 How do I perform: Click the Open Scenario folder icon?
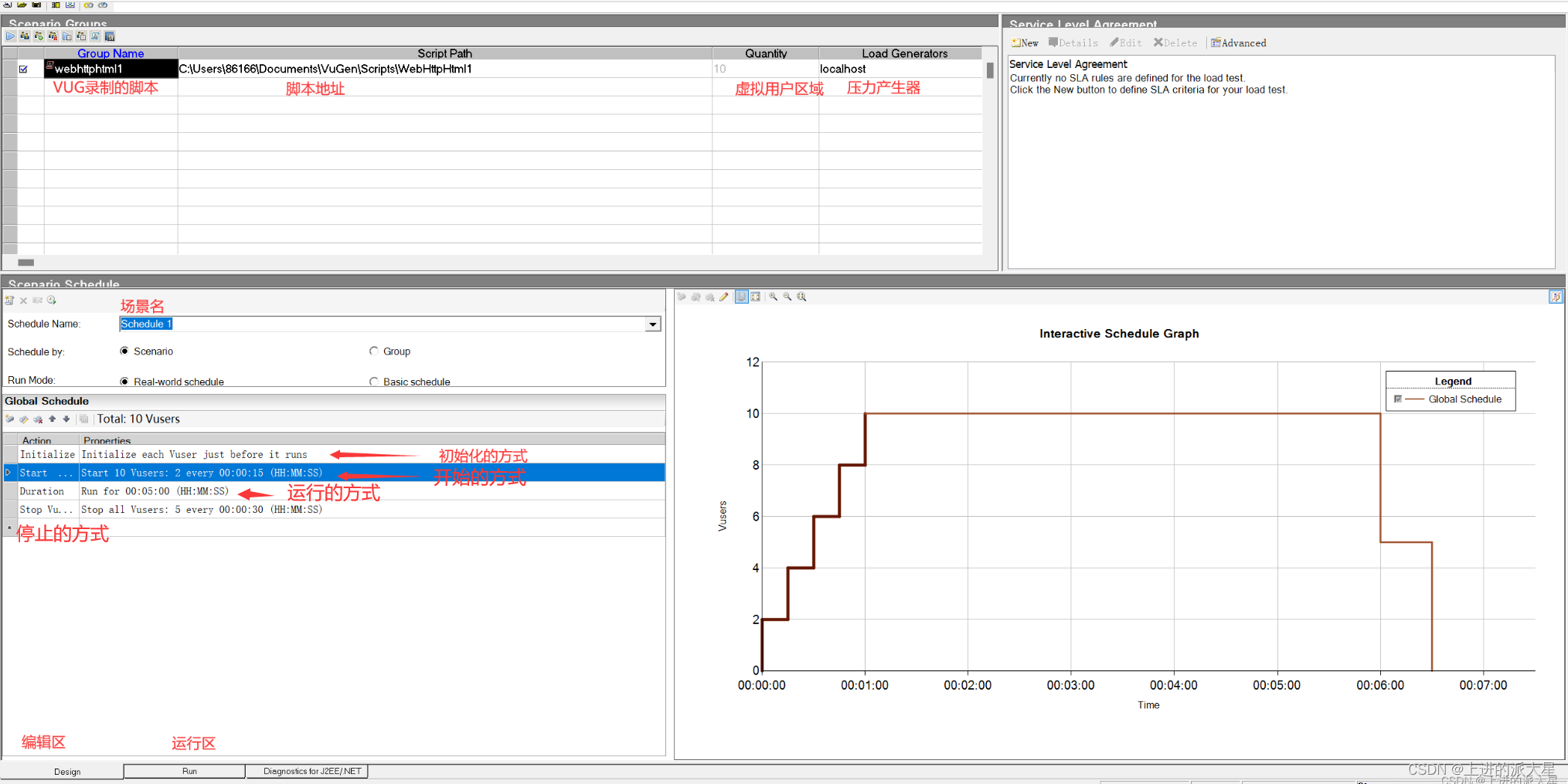22,5
